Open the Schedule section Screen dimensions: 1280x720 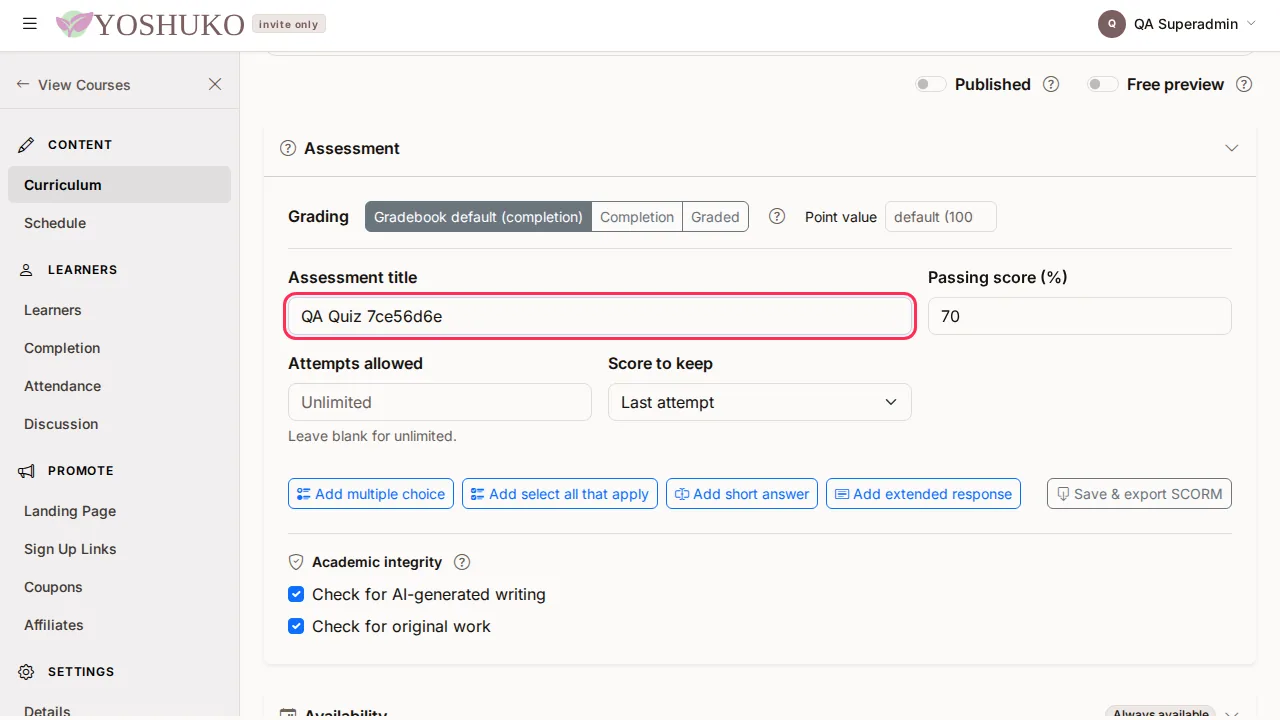point(119,223)
